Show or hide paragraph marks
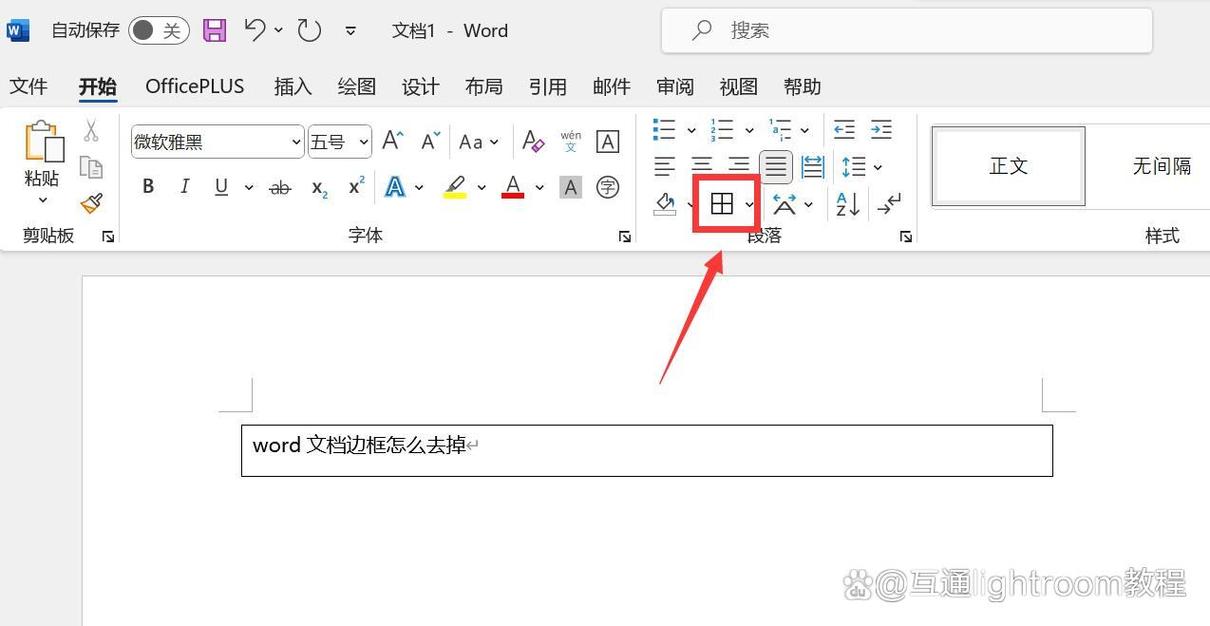 [x=889, y=205]
